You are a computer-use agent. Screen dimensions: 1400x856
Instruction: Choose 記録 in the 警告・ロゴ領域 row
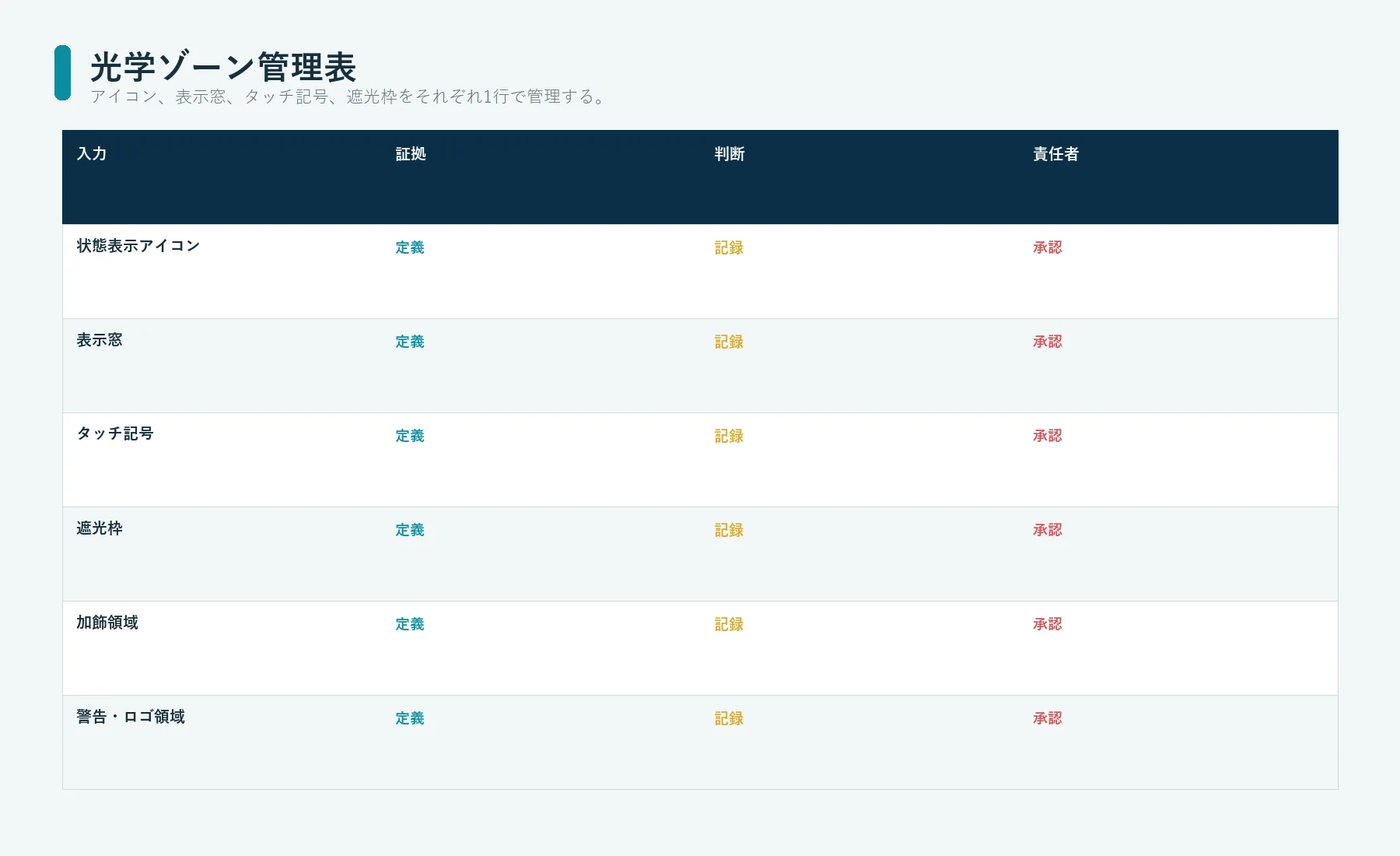click(729, 718)
